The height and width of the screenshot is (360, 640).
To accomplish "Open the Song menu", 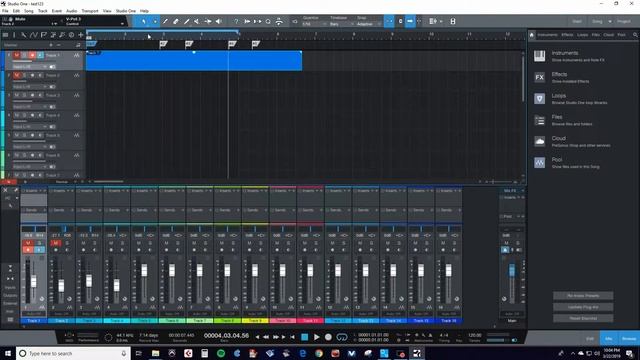I will click(x=29, y=11).
